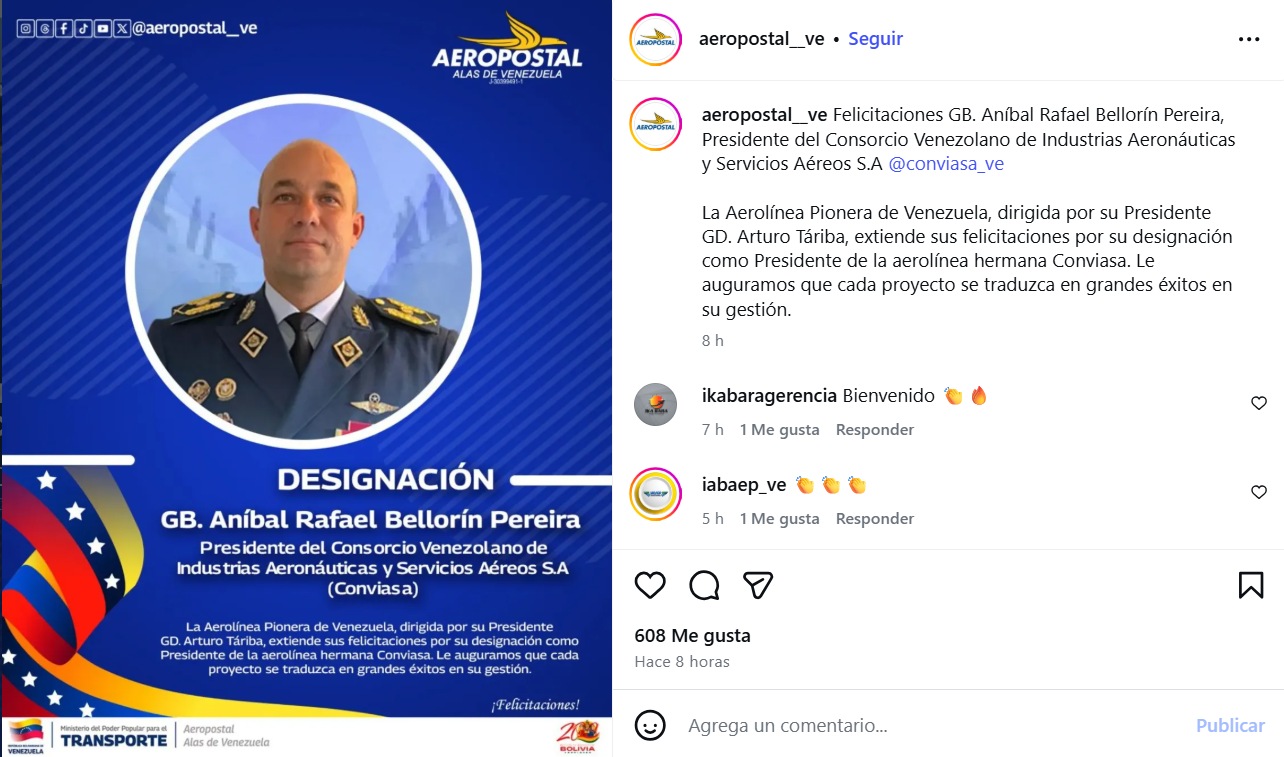The height and width of the screenshot is (757, 1284).
Task: Open the three-dot more options menu
Action: pos(1249,39)
